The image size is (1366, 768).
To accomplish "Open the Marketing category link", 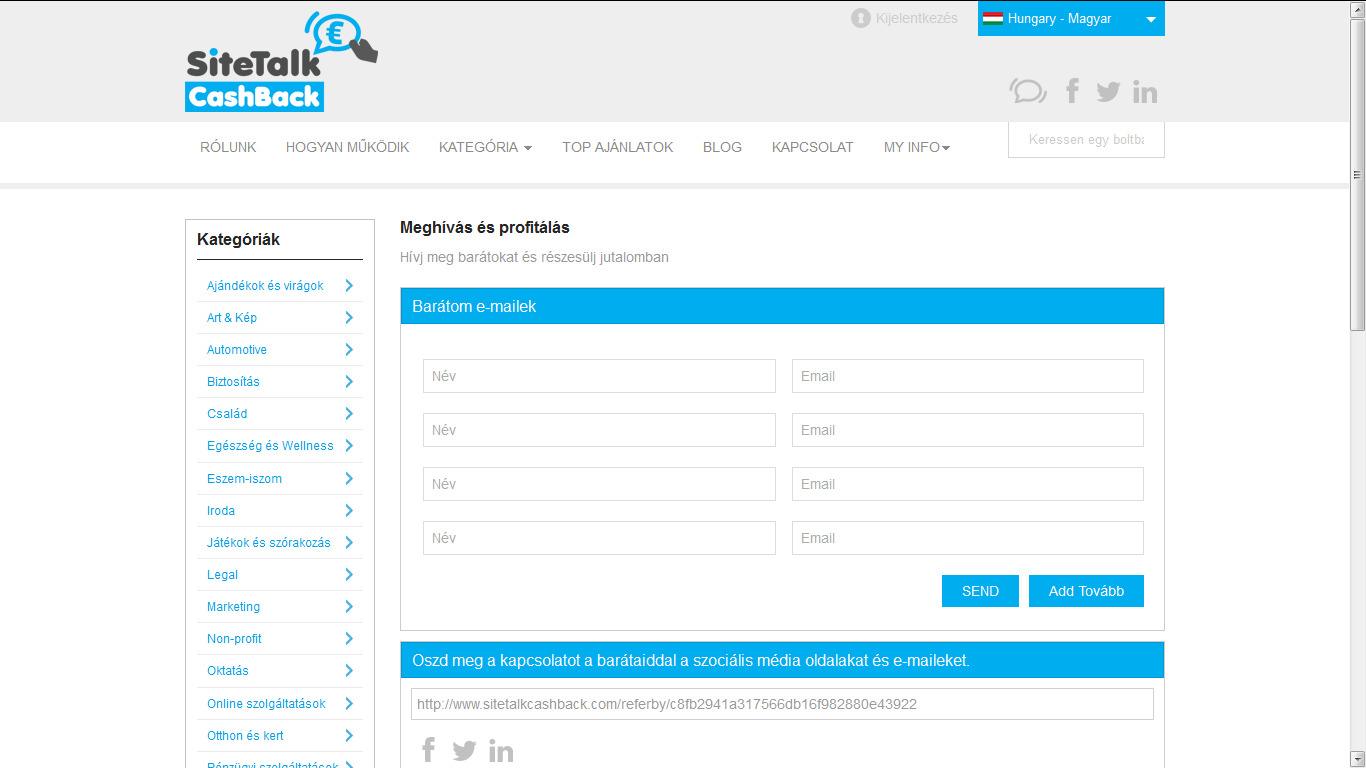I will tap(233, 607).
